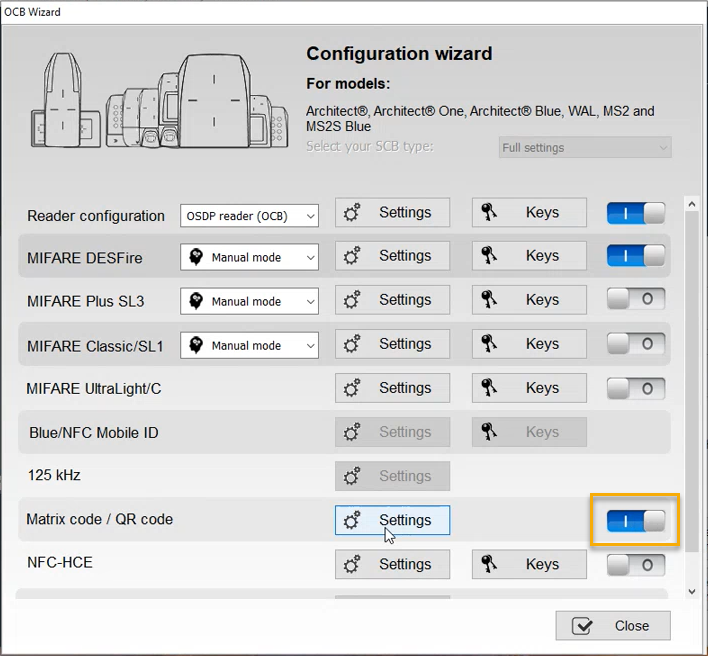This screenshot has height=656, width=708.
Task: Open Keys for MIFARE UltraLight/C
Action: point(529,388)
